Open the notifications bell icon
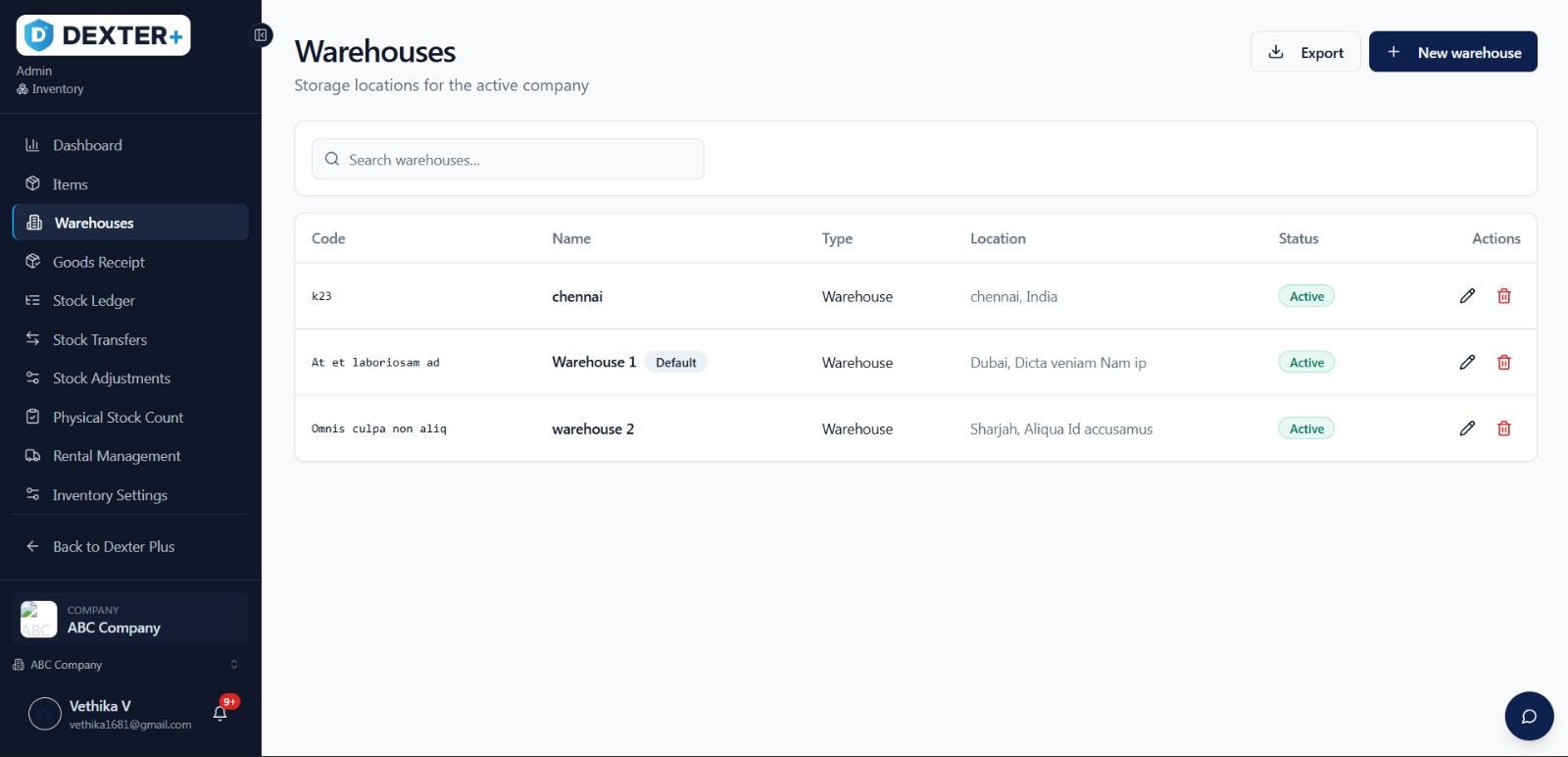This screenshot has width=1568, height=757. click(220, 713)
